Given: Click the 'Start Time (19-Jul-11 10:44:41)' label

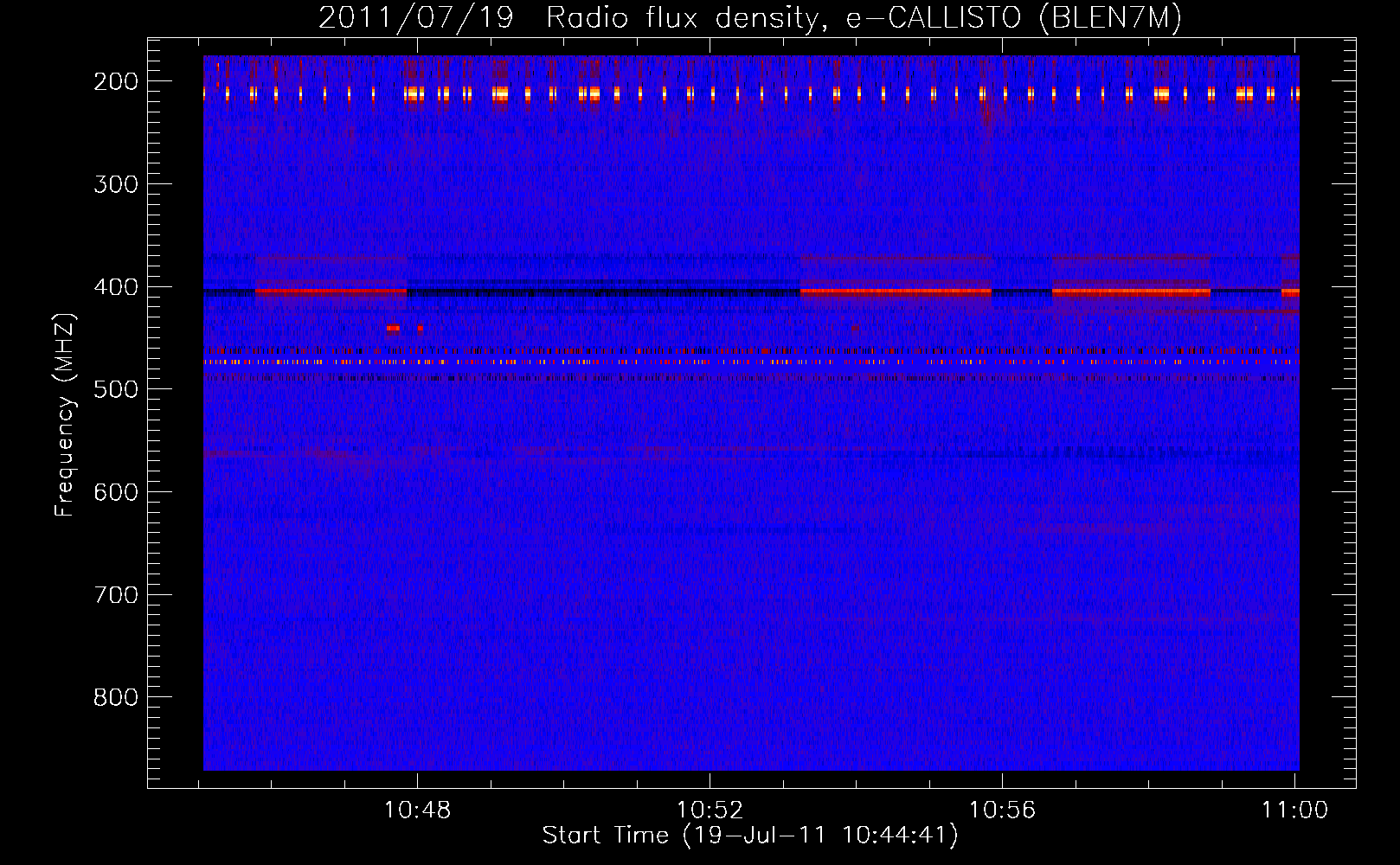Looking at the screenshot, I should point(750,836).
